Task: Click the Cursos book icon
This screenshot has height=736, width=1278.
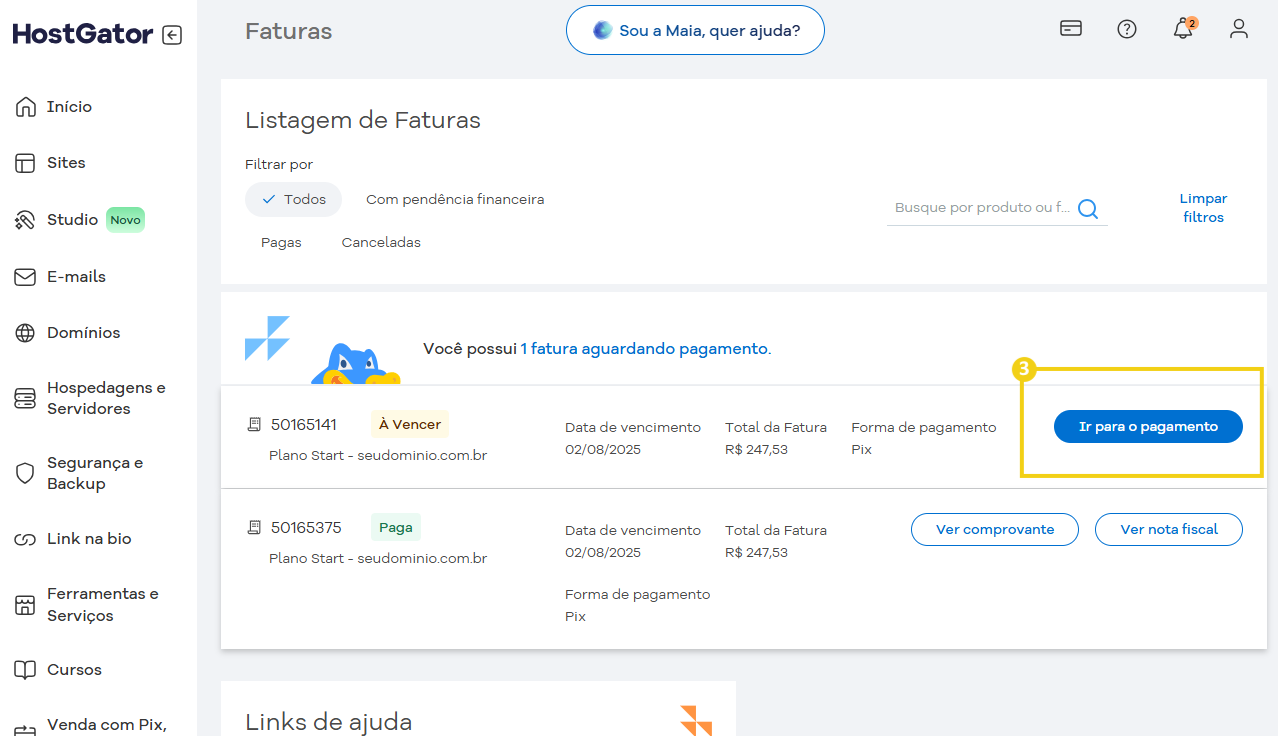Action: [x=25, y=670]
